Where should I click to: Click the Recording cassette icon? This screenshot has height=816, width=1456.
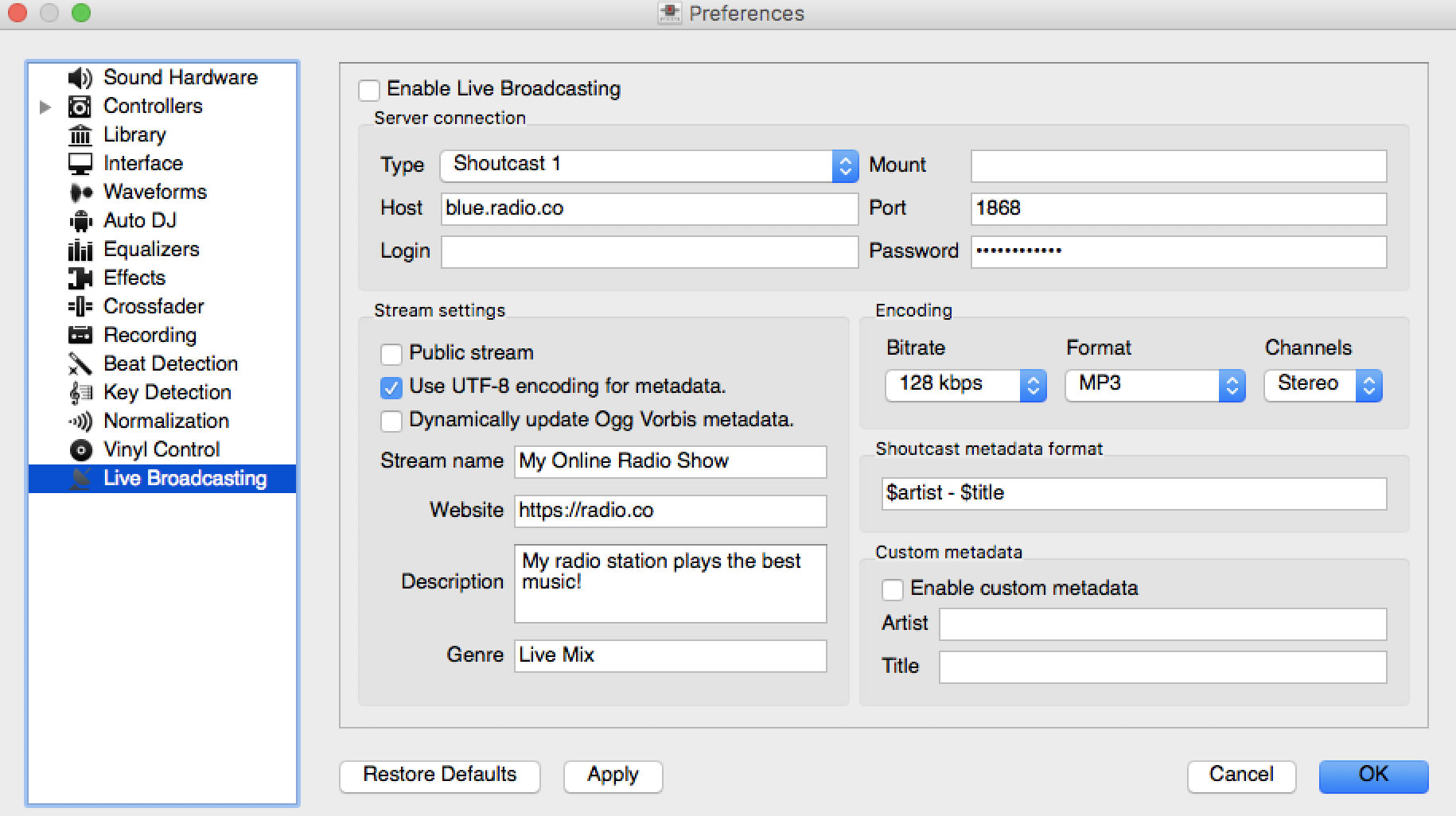point(80,335)
